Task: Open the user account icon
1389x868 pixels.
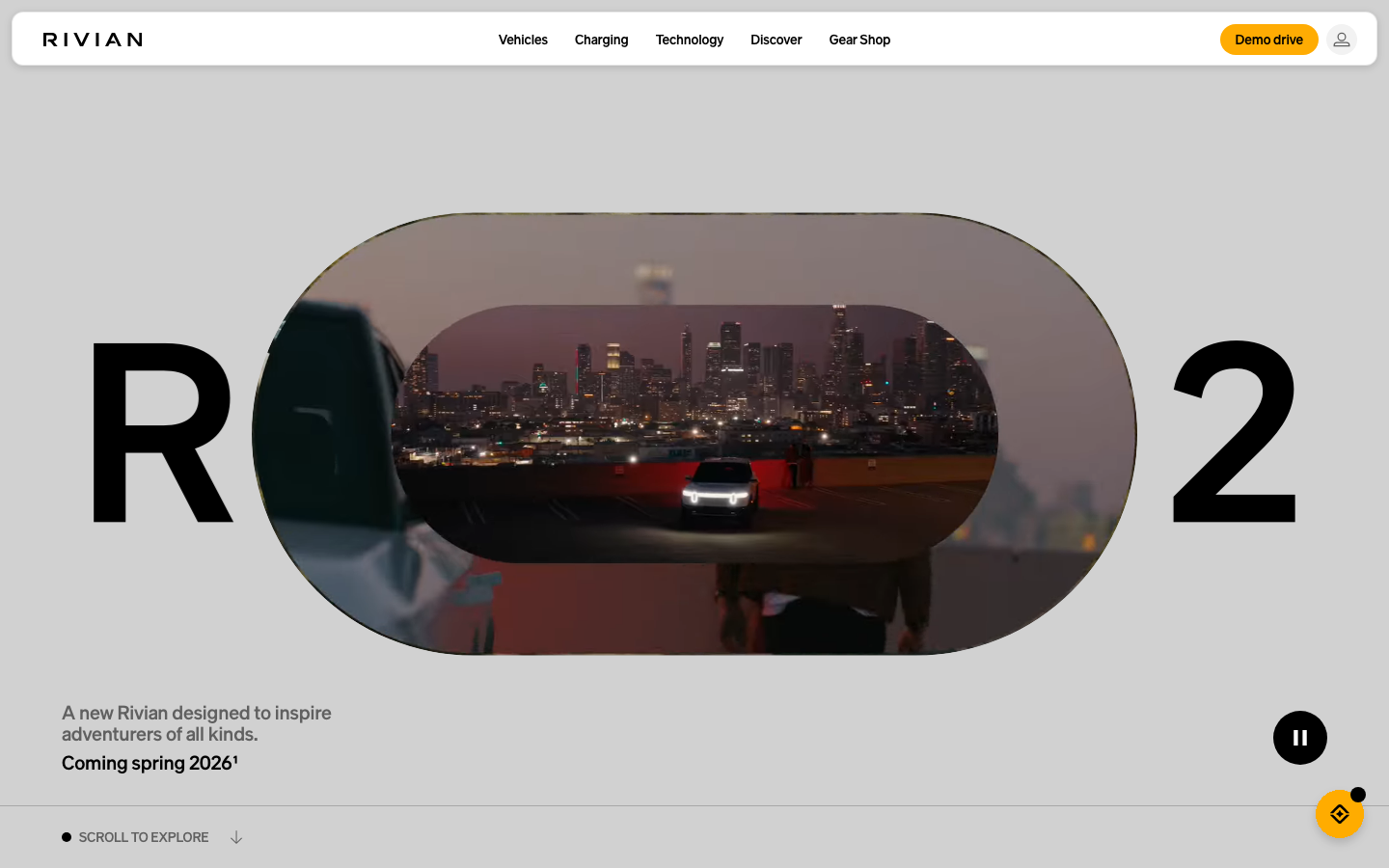Action: point(1342,40)
